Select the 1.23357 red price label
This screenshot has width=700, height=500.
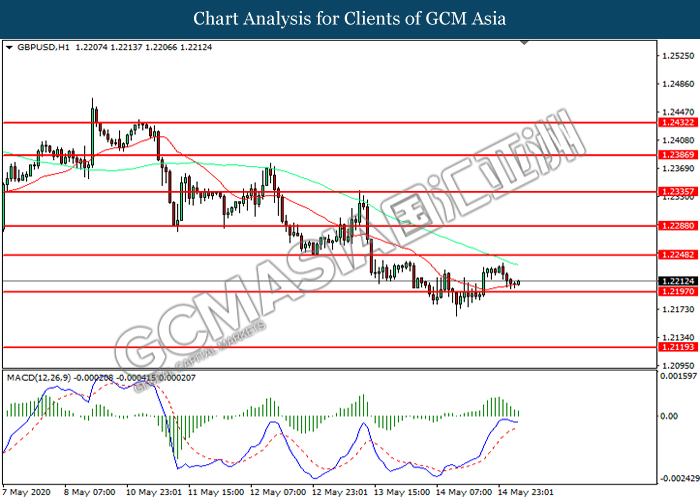[x=678, y=192]
